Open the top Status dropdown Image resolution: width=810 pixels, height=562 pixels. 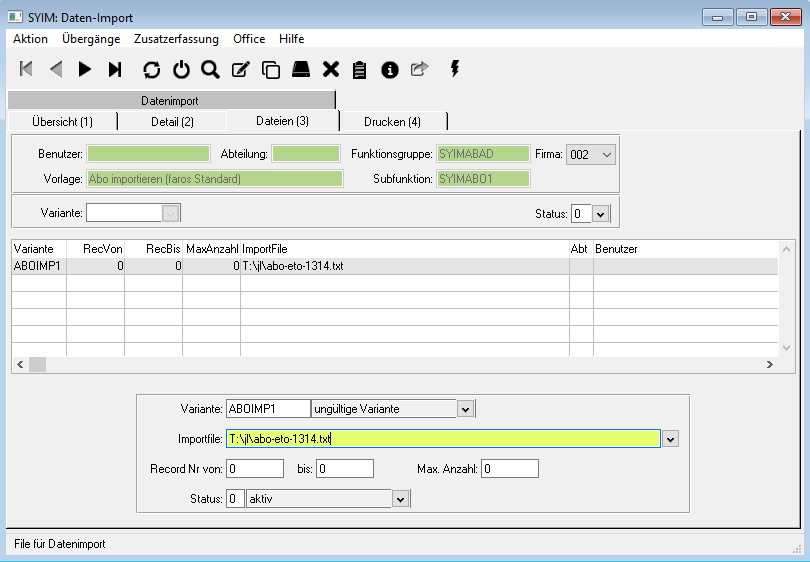[x=600, y=213]
